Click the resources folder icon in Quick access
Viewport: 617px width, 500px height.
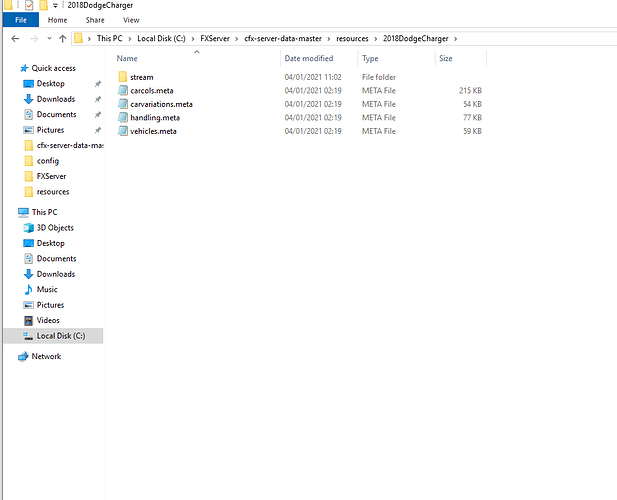tap(29, 192)
